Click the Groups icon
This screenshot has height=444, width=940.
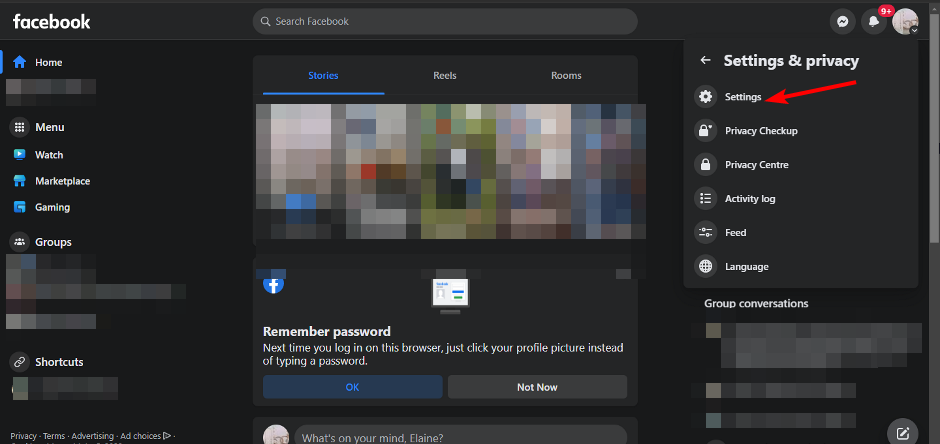[x=20, y=242]
